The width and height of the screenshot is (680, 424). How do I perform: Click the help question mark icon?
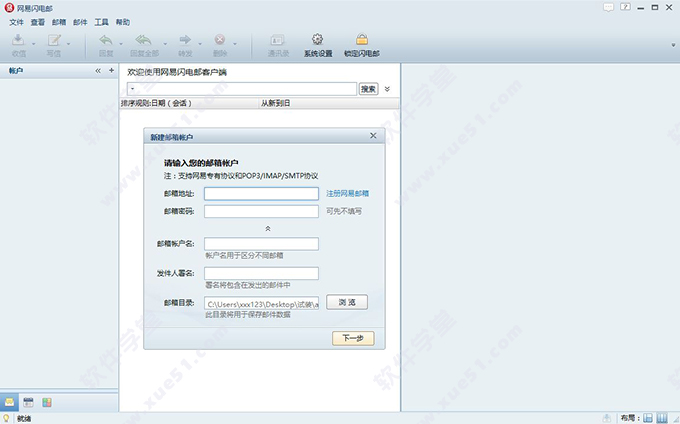point(625,7)
